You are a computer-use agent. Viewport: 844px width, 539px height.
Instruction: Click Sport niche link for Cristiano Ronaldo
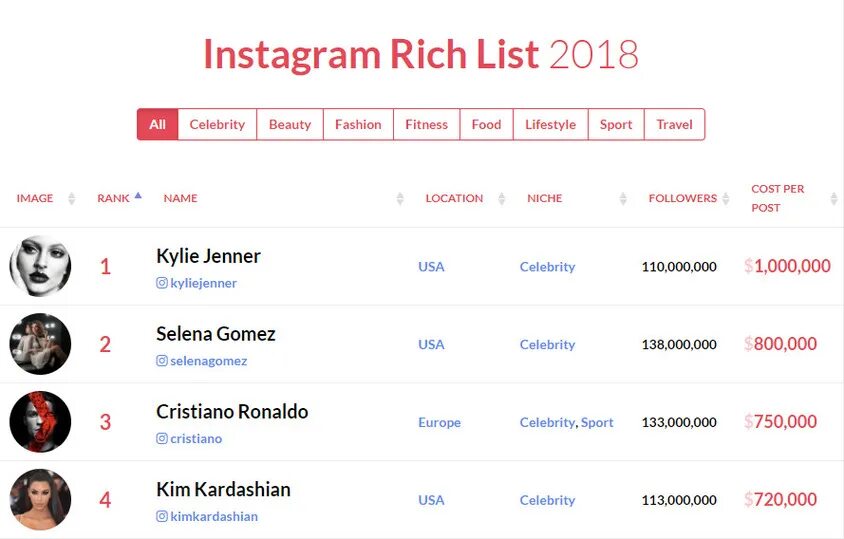(597, 423)
